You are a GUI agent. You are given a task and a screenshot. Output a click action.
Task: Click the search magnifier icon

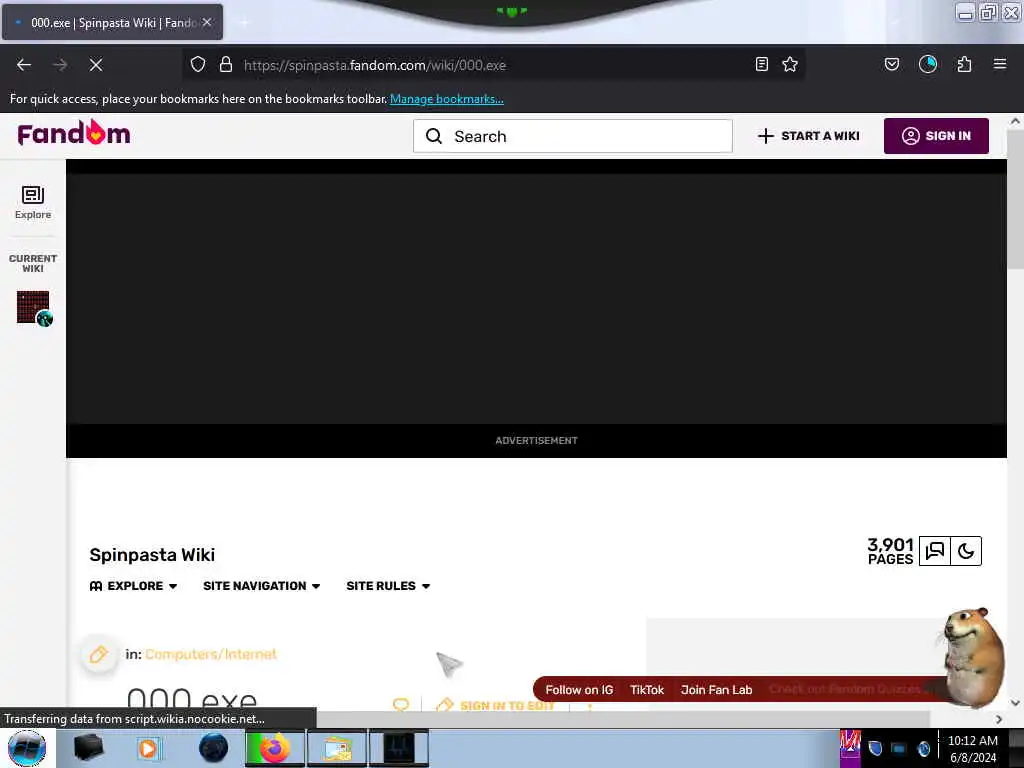434,136
